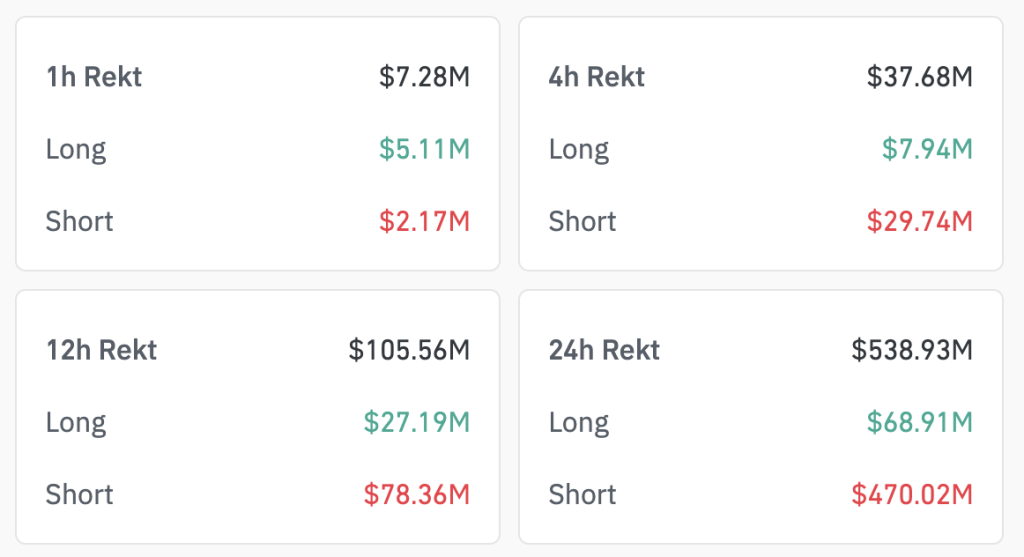
Task: Click the 1h total $7.28M value
Action: [424, 77]
